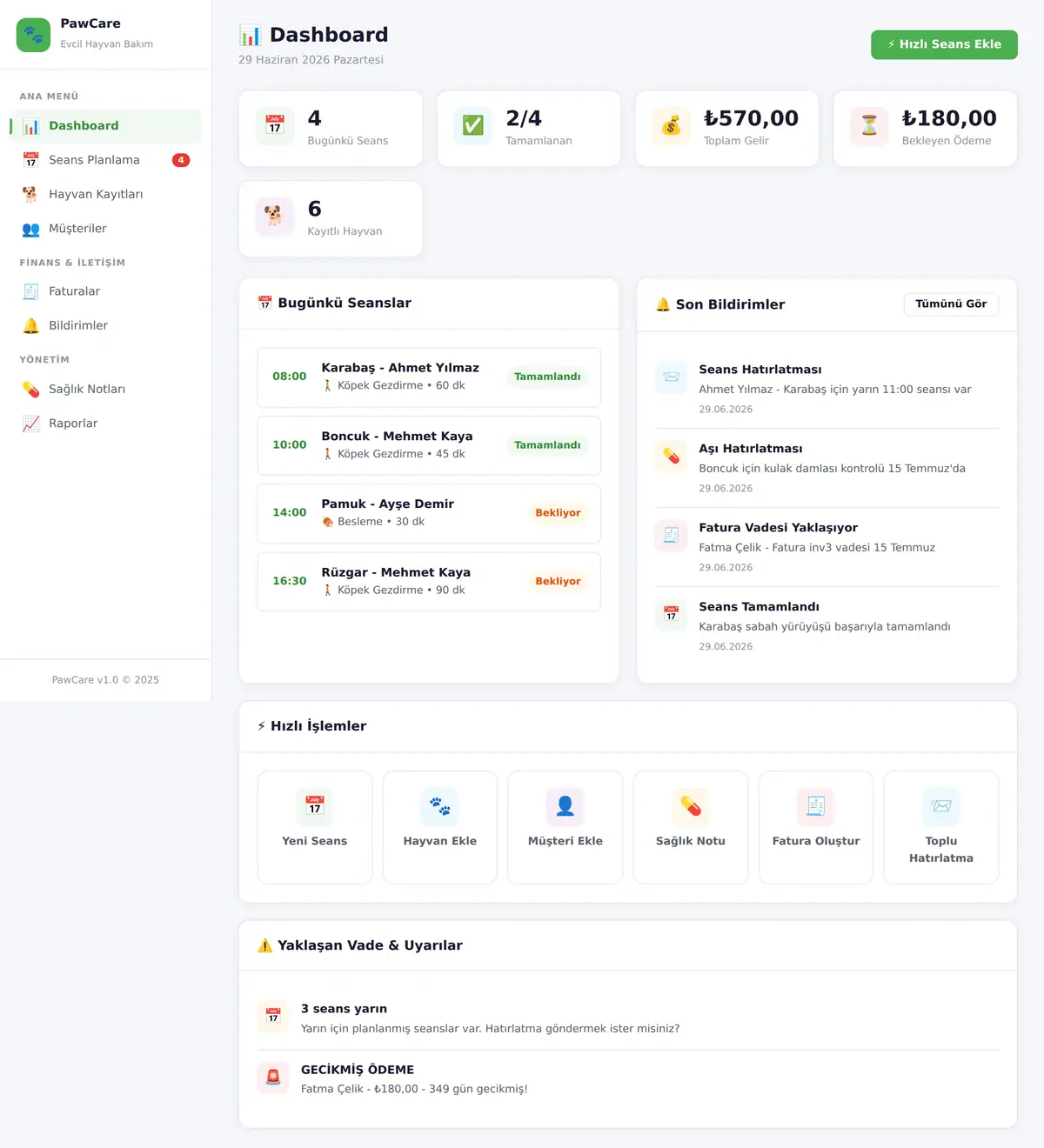Click the hourglass icon on Bekleyen Ödeme card
Screen dimensions: 1044x1148
point(869,126)
